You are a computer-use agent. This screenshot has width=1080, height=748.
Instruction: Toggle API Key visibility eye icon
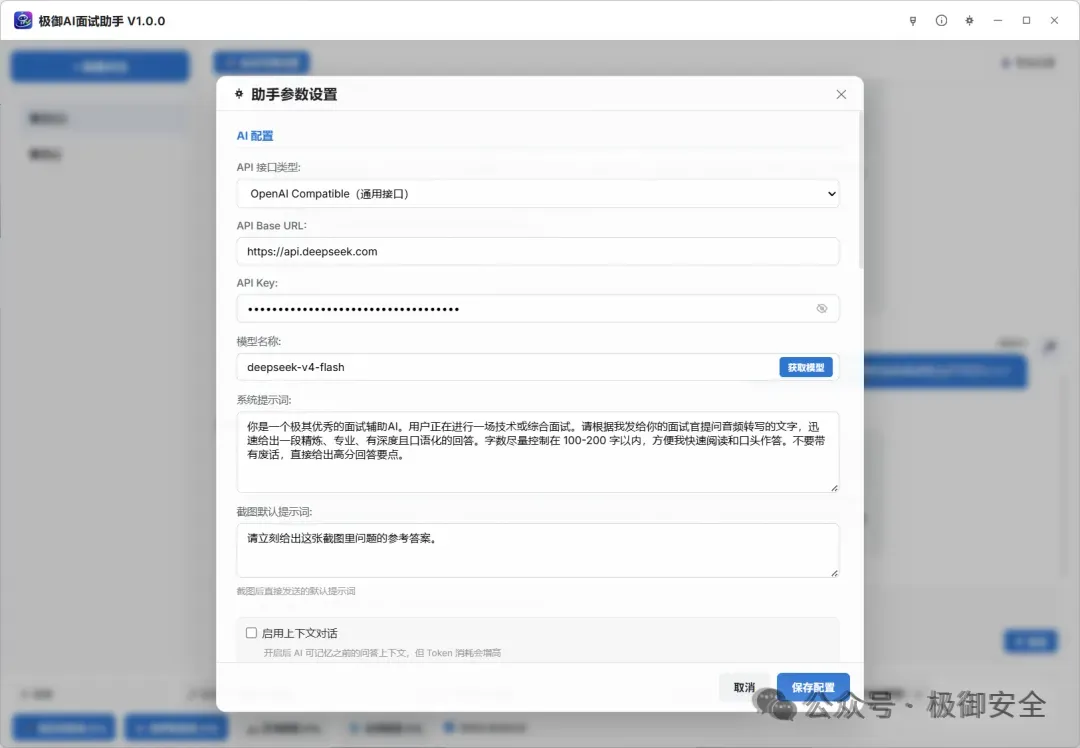822,309
